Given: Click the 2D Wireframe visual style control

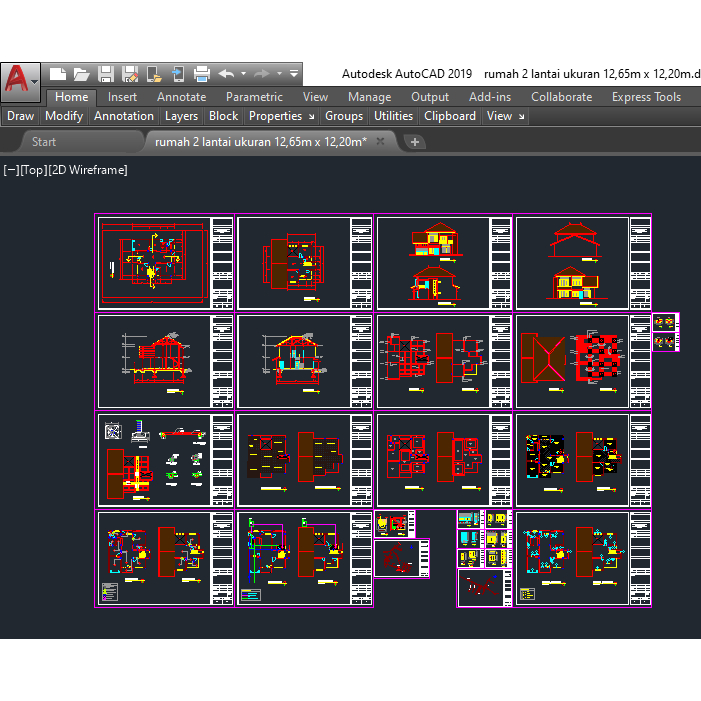Looking at the screenshot, I should pos(88,170).
